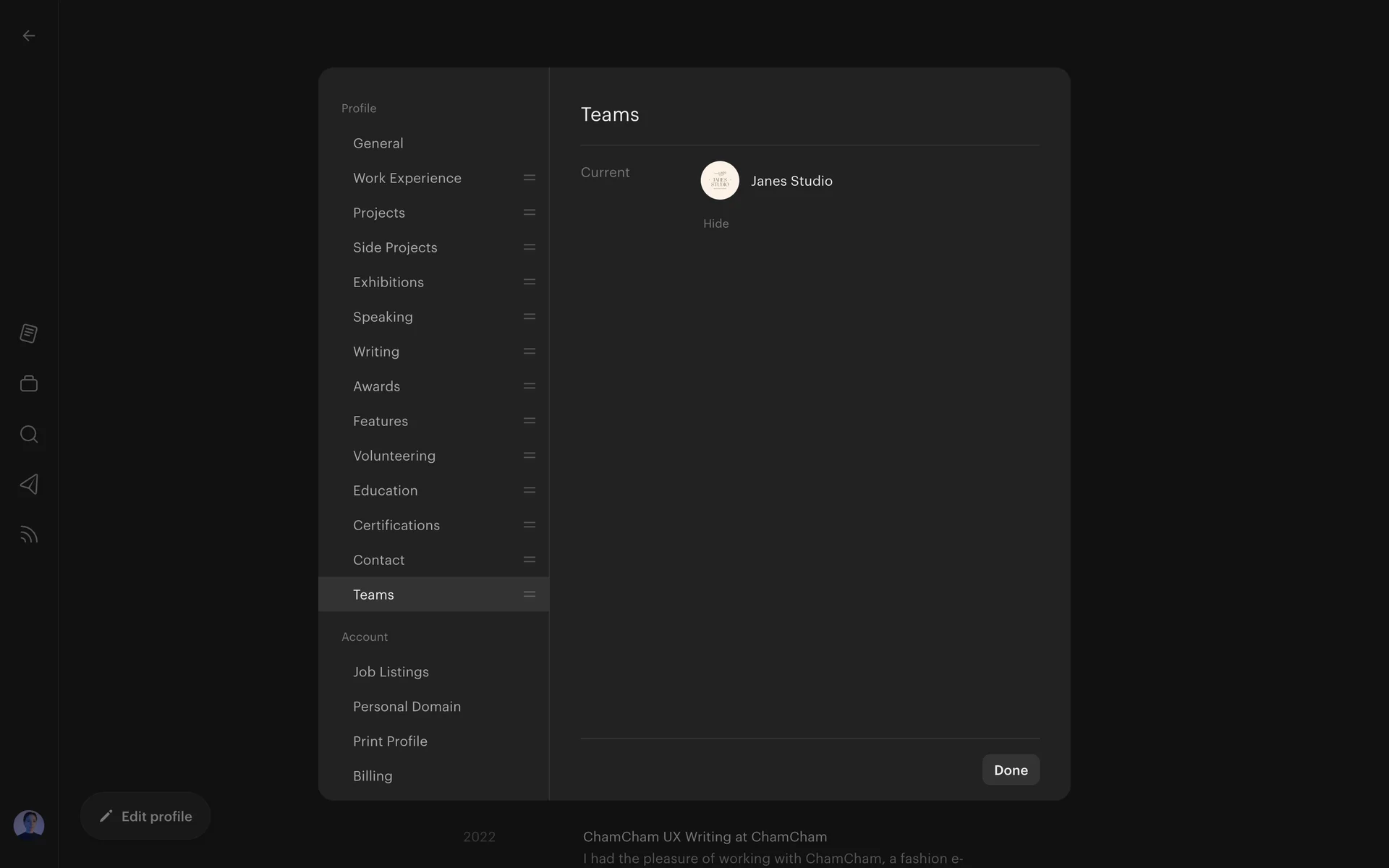Open the feed RSS icon

[x=29, y=535]
